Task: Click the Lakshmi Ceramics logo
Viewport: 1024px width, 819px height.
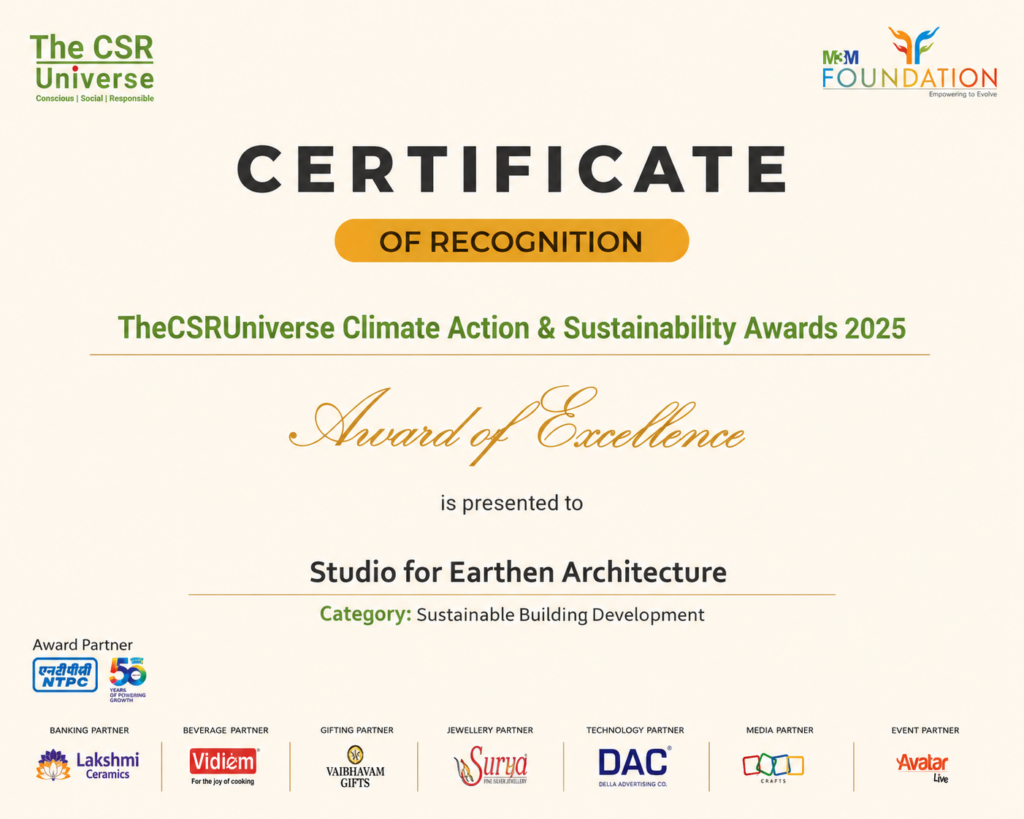Action: (88, 765)
